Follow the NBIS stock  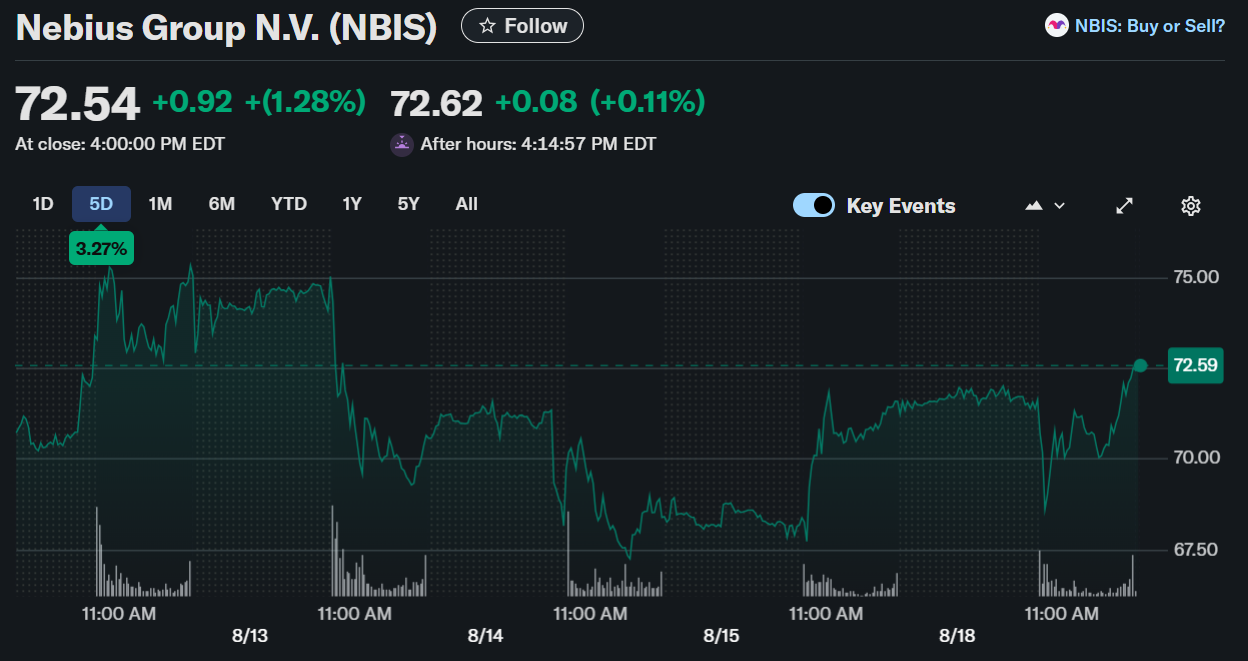point(522,26)
